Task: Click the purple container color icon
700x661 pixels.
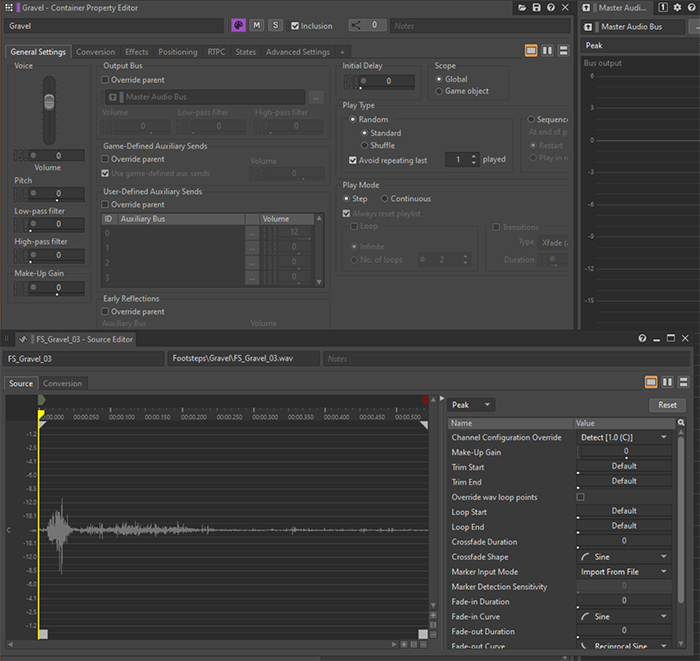Action: (239, 25)
